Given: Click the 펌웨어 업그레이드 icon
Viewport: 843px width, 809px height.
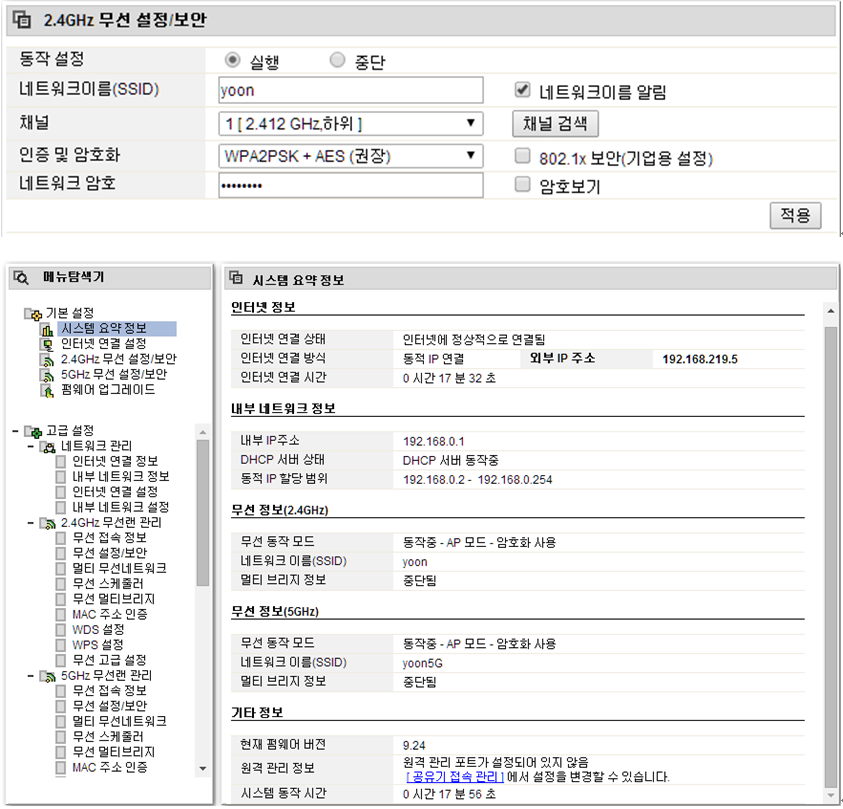Looking at the screenshot, I should tap(47, 391).
